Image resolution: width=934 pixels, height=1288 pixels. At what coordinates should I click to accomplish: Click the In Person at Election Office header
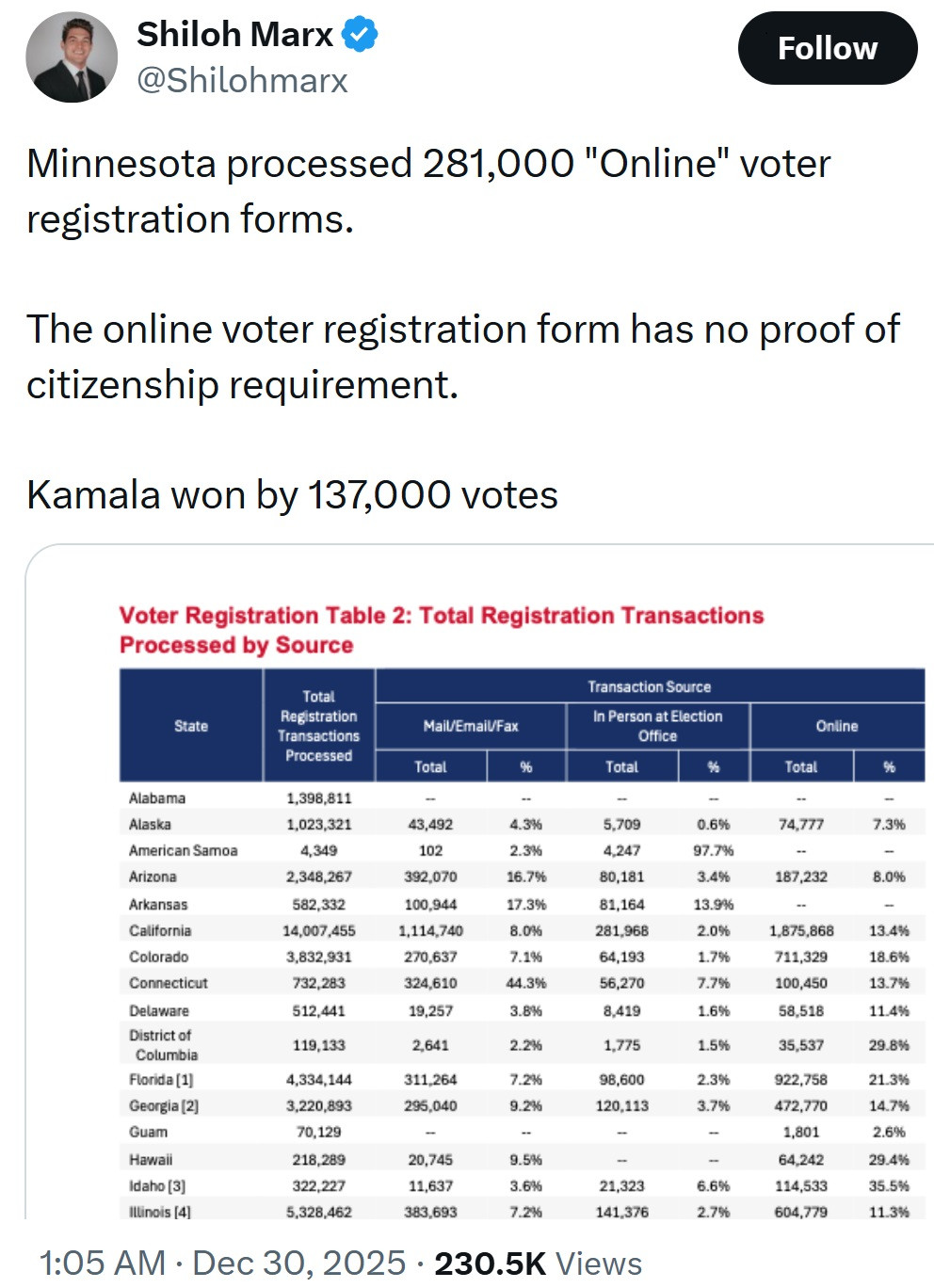coord(657,726)
